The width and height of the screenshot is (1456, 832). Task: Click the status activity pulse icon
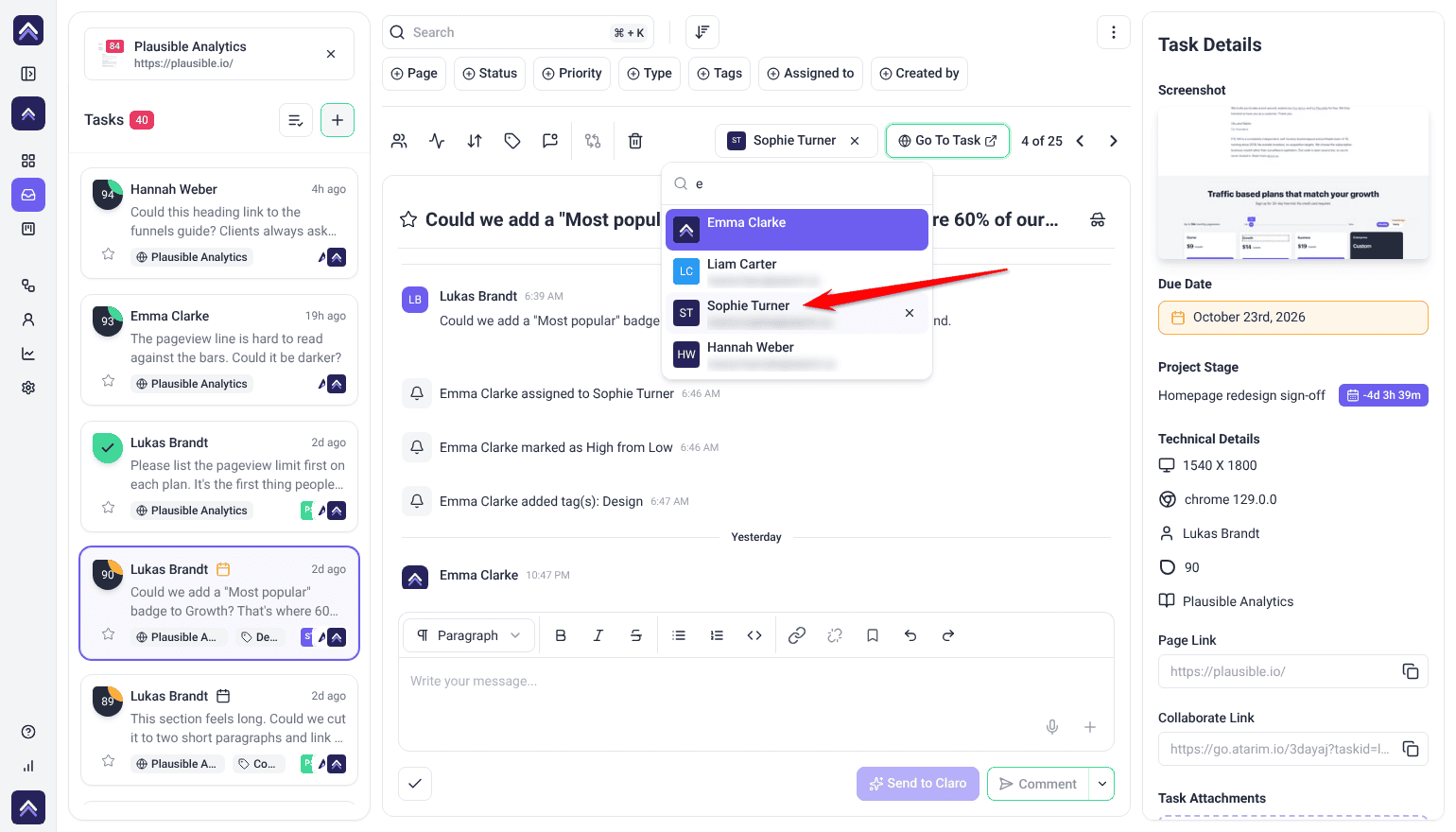pos(437,141)
